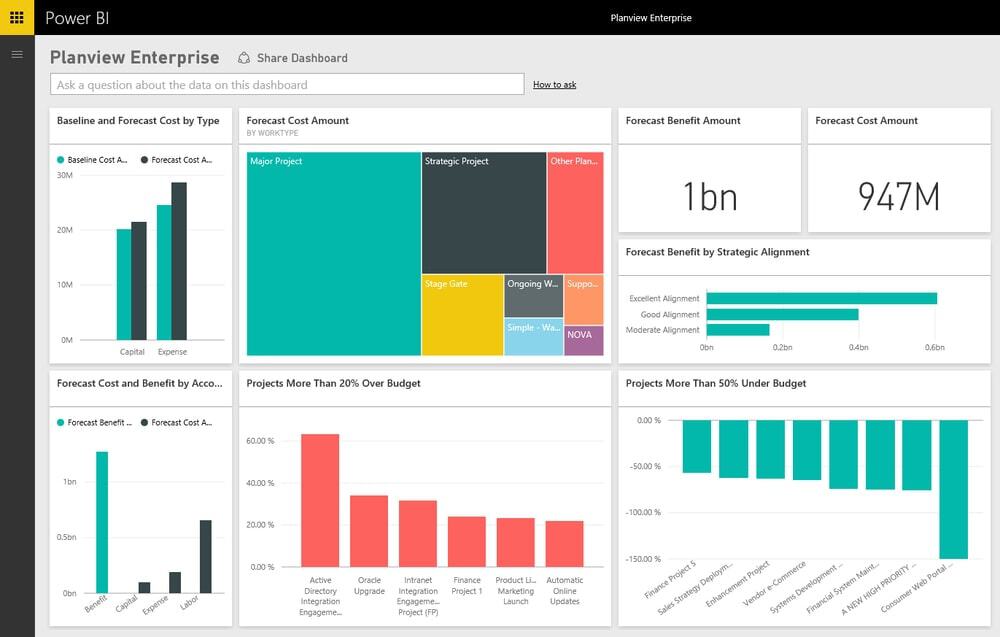Select NOVA purple treemap block
1000x637 pixels.
point(584,340)
